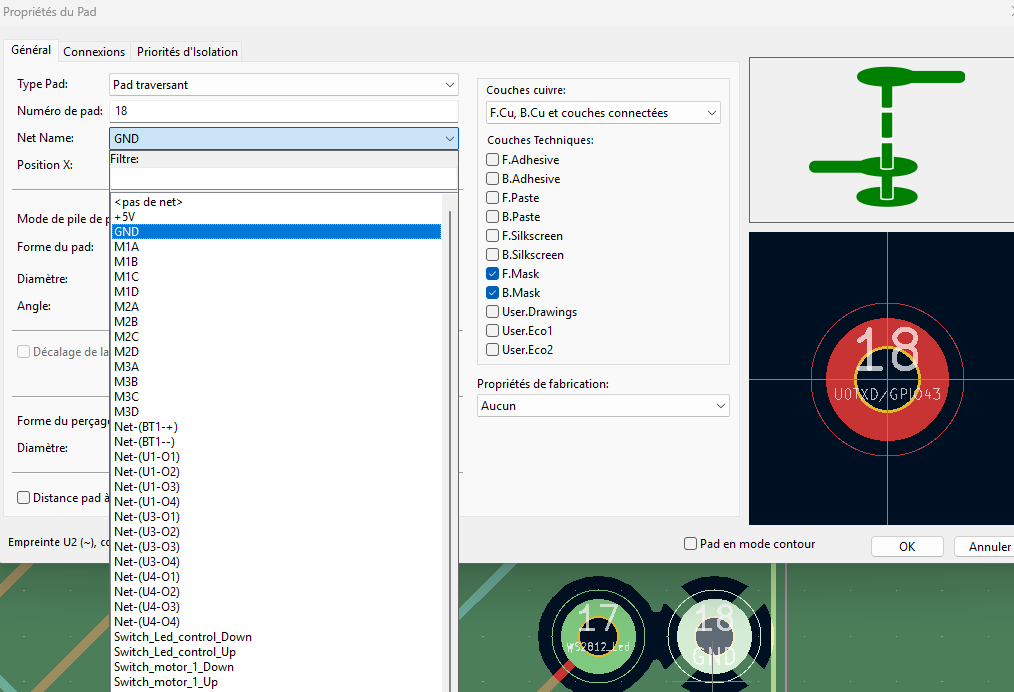Choose net M1C
The image size is (1014, 692).
[x=276, y=277]
